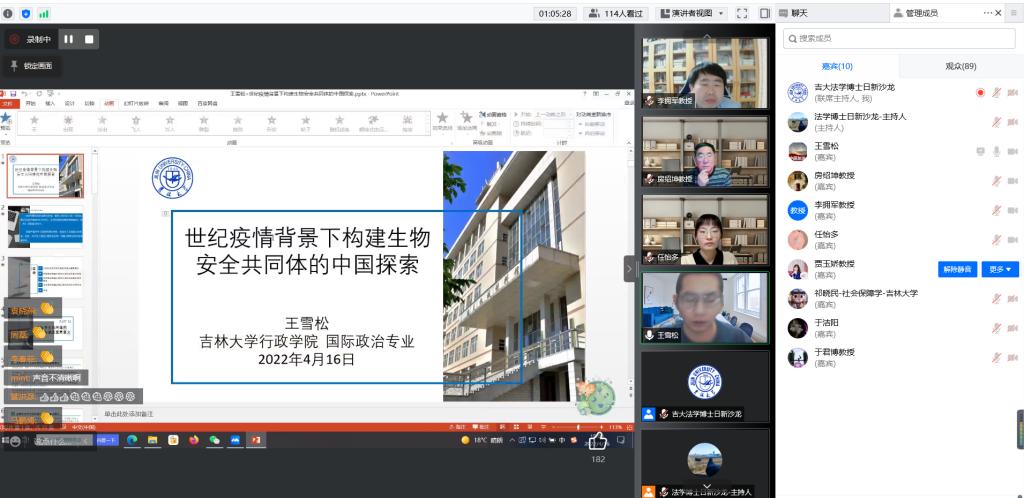Stop the meeting recording
1024x498 pixels.
(89, 39)
